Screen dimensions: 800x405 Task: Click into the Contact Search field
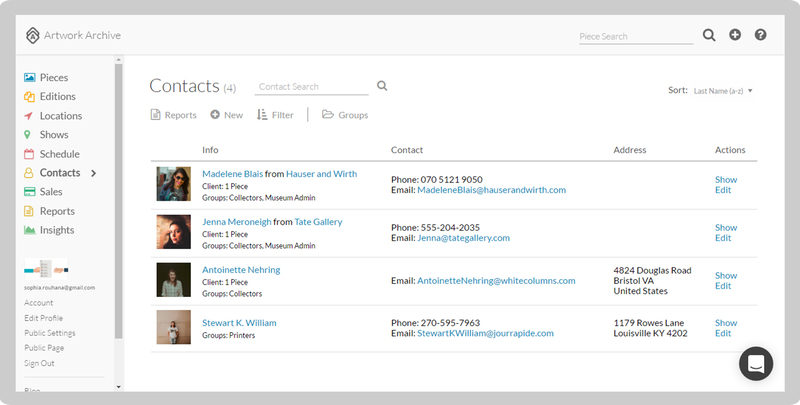(x=312, y=87)
